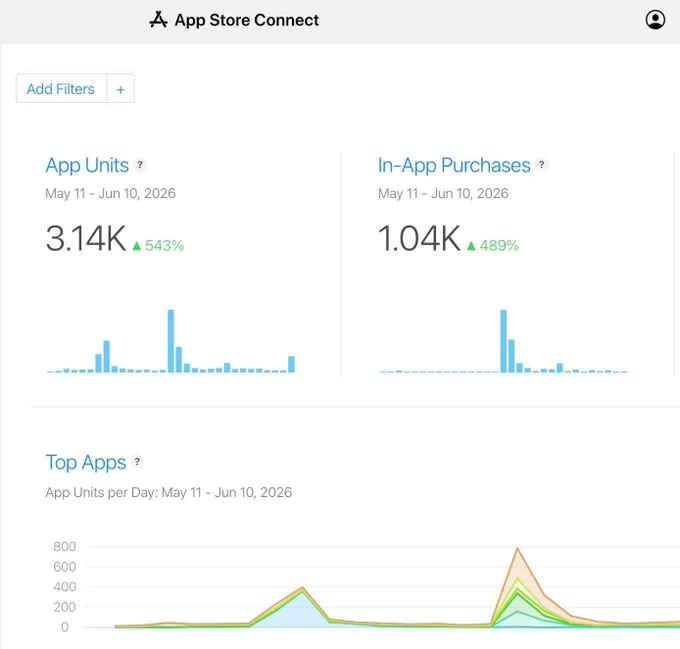Click the 489% increase indicator
Viewport: 680px width, 649px height.
click(493, 246)
